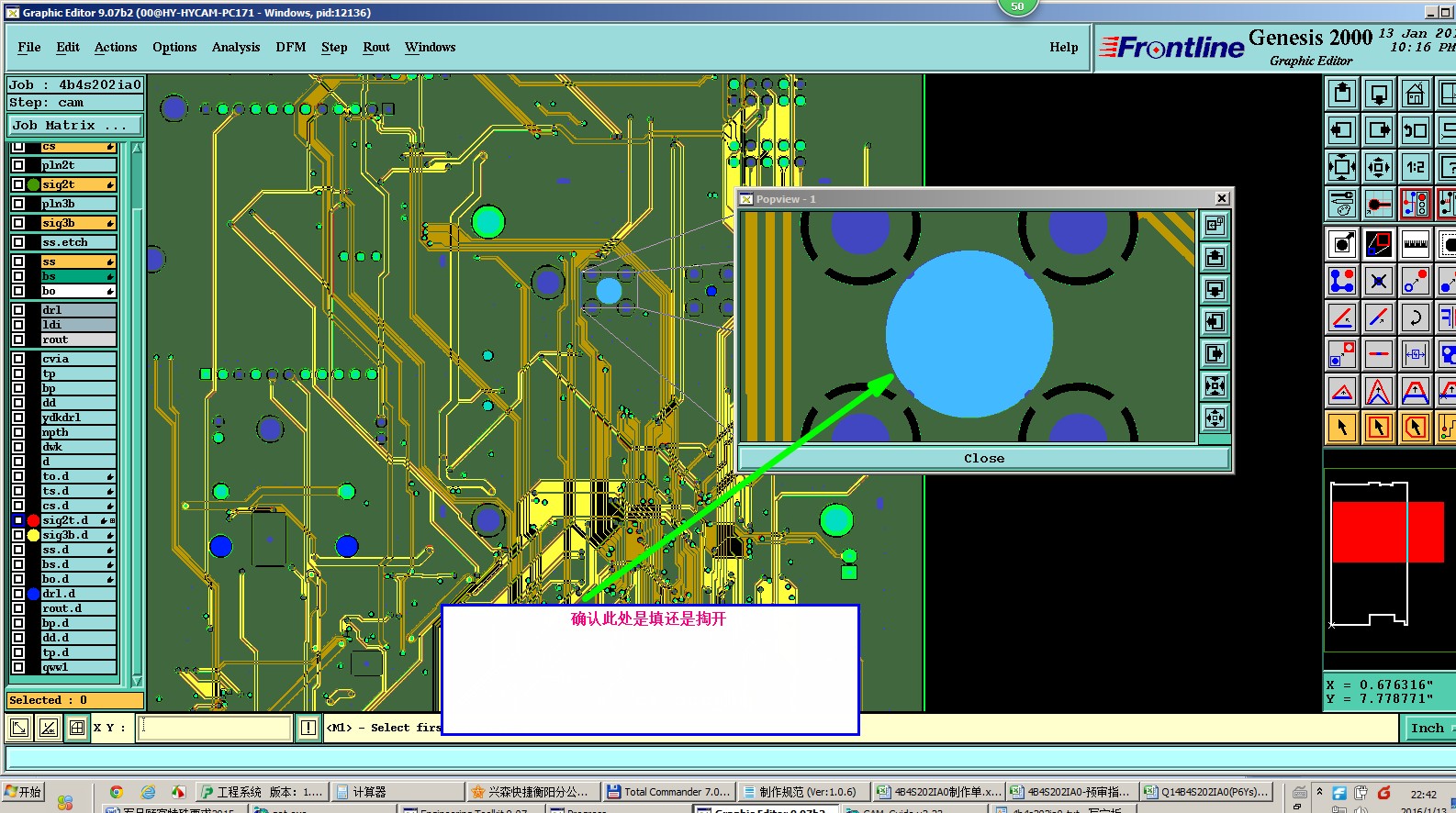1456x813 pixels.
Task: Click the pan right icon
Action: coord(1379,130)
